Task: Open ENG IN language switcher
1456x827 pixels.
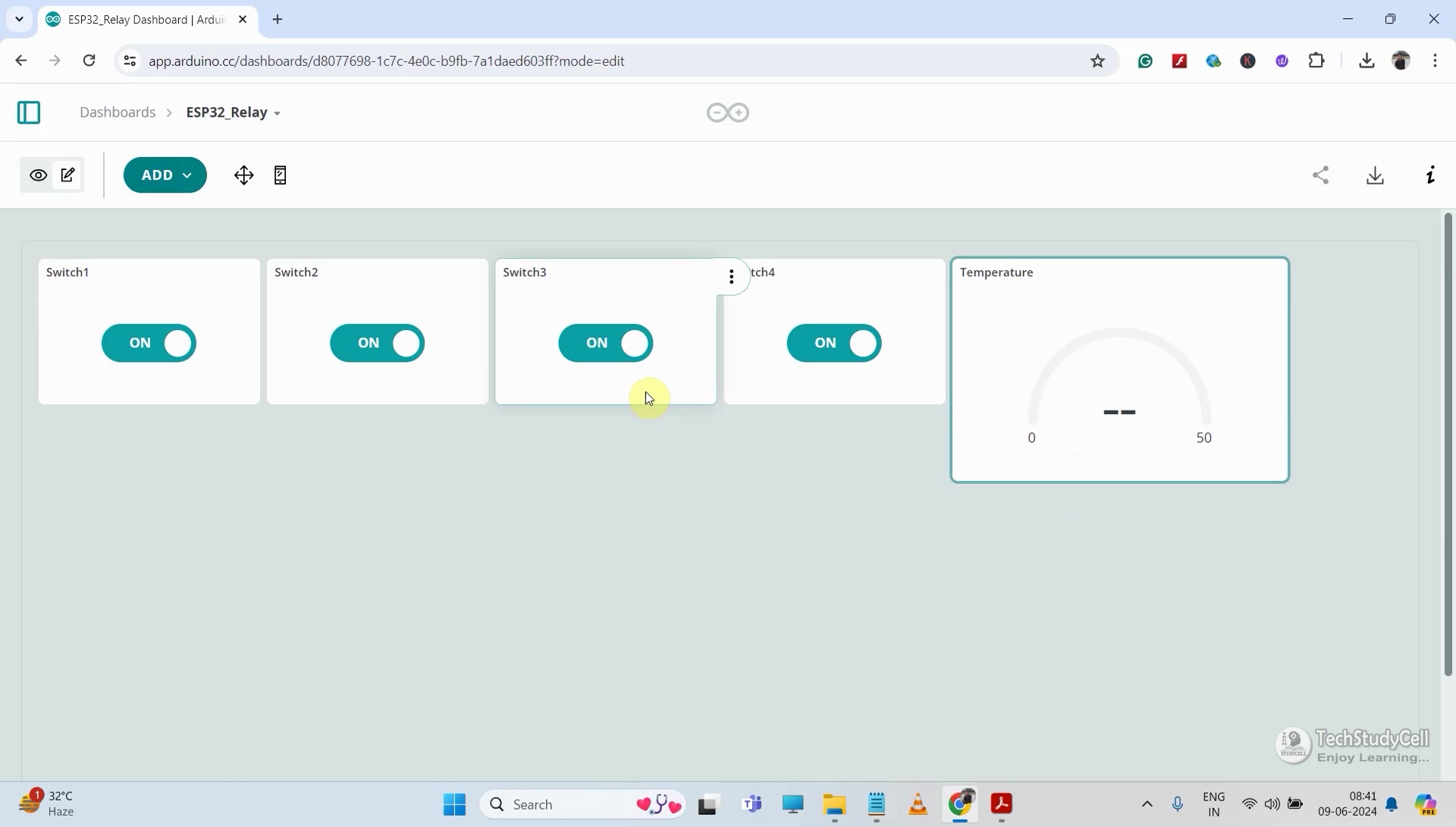Action: (x=1214, y=803)
